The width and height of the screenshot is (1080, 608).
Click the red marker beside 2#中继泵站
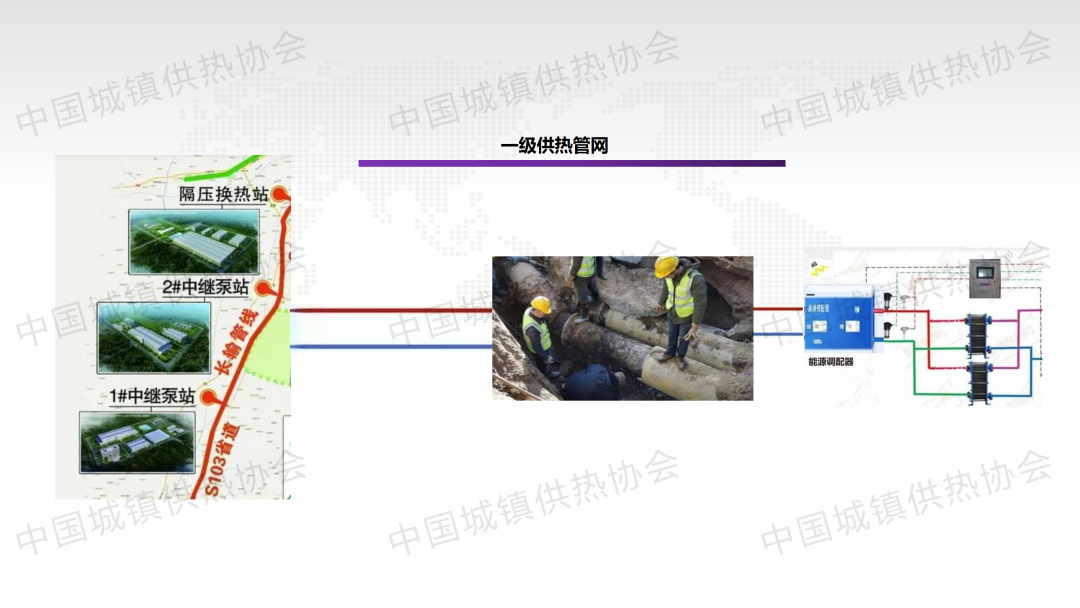tap(263, 289)
